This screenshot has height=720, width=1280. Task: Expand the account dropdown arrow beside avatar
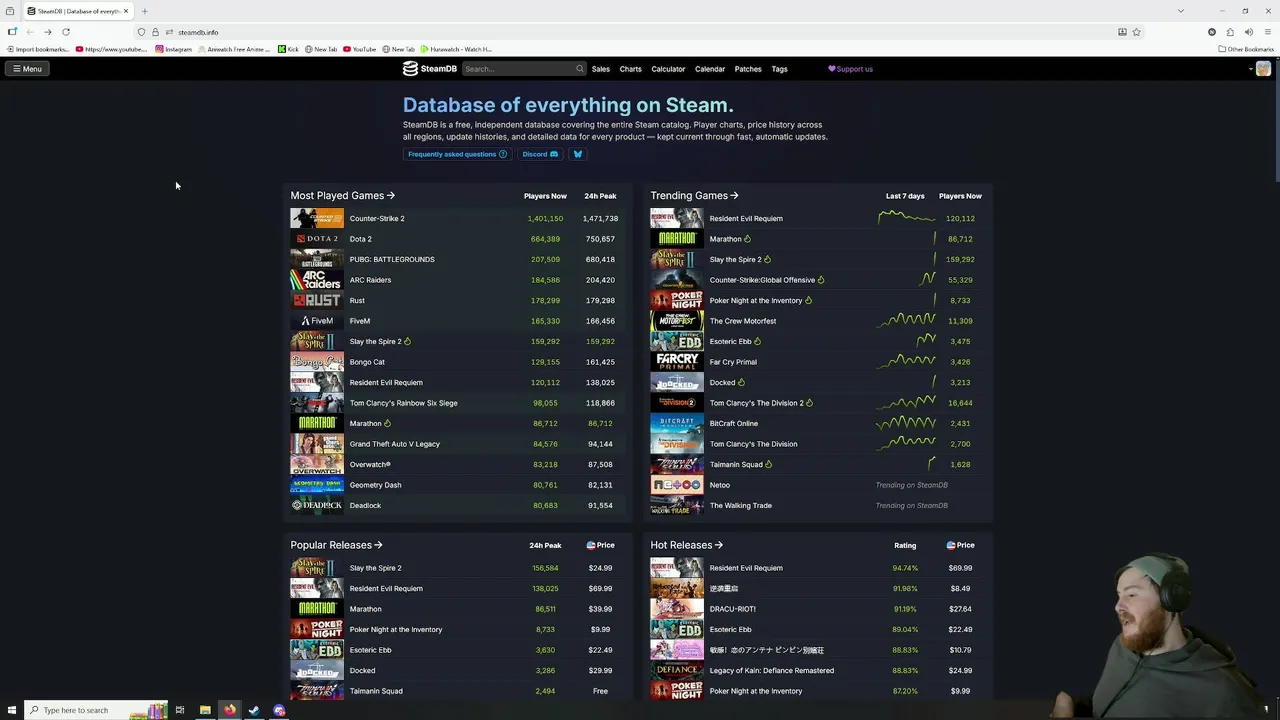1250,69
